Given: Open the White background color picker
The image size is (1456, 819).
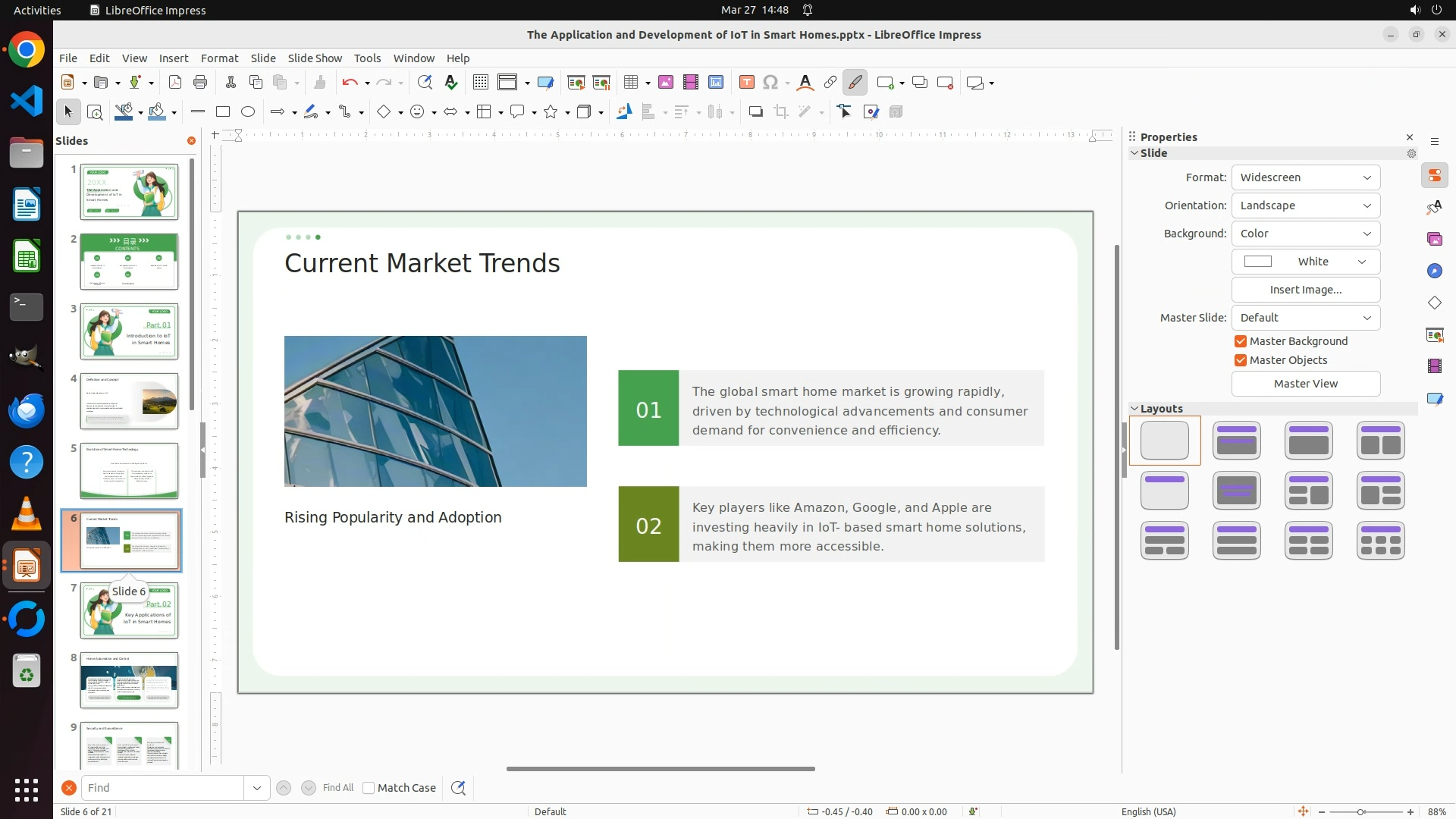Looking at the screenshot, I should point(1305,262).
